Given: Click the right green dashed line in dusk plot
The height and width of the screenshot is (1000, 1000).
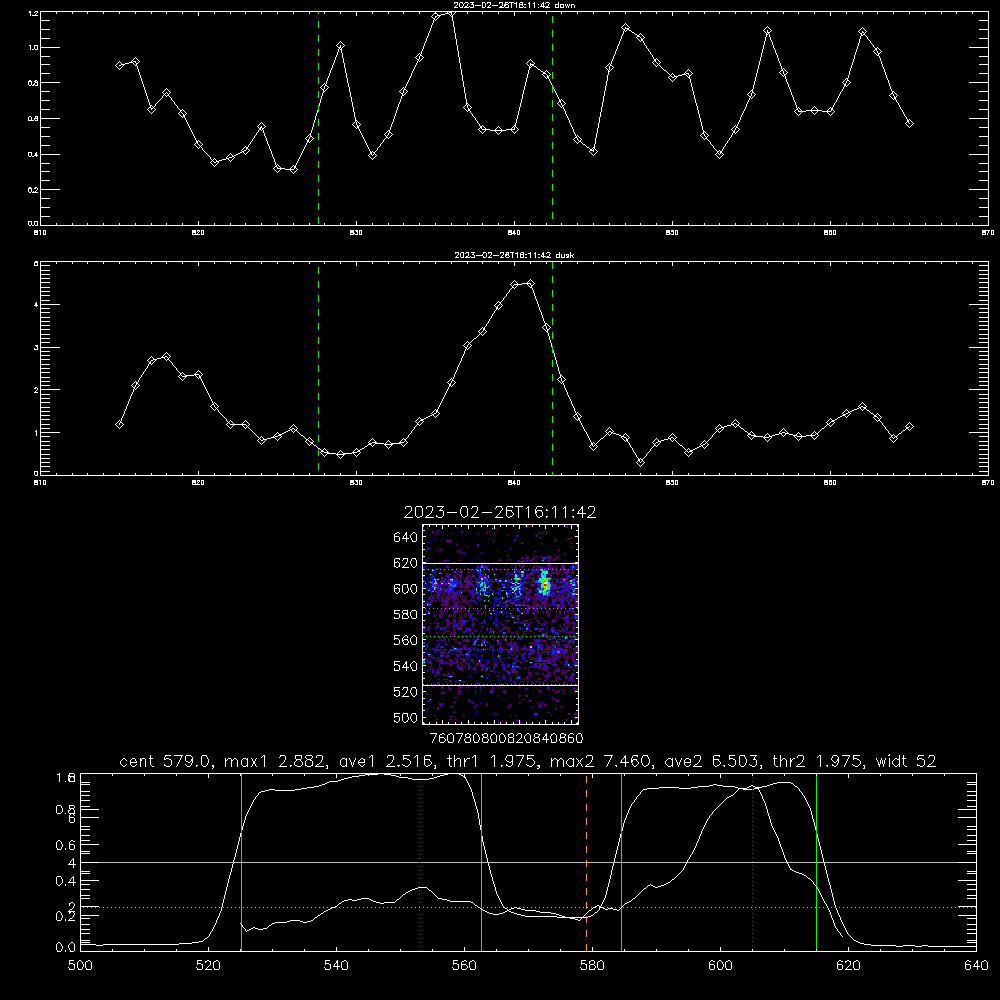Looking at the screenshot, I should [552, 368].
